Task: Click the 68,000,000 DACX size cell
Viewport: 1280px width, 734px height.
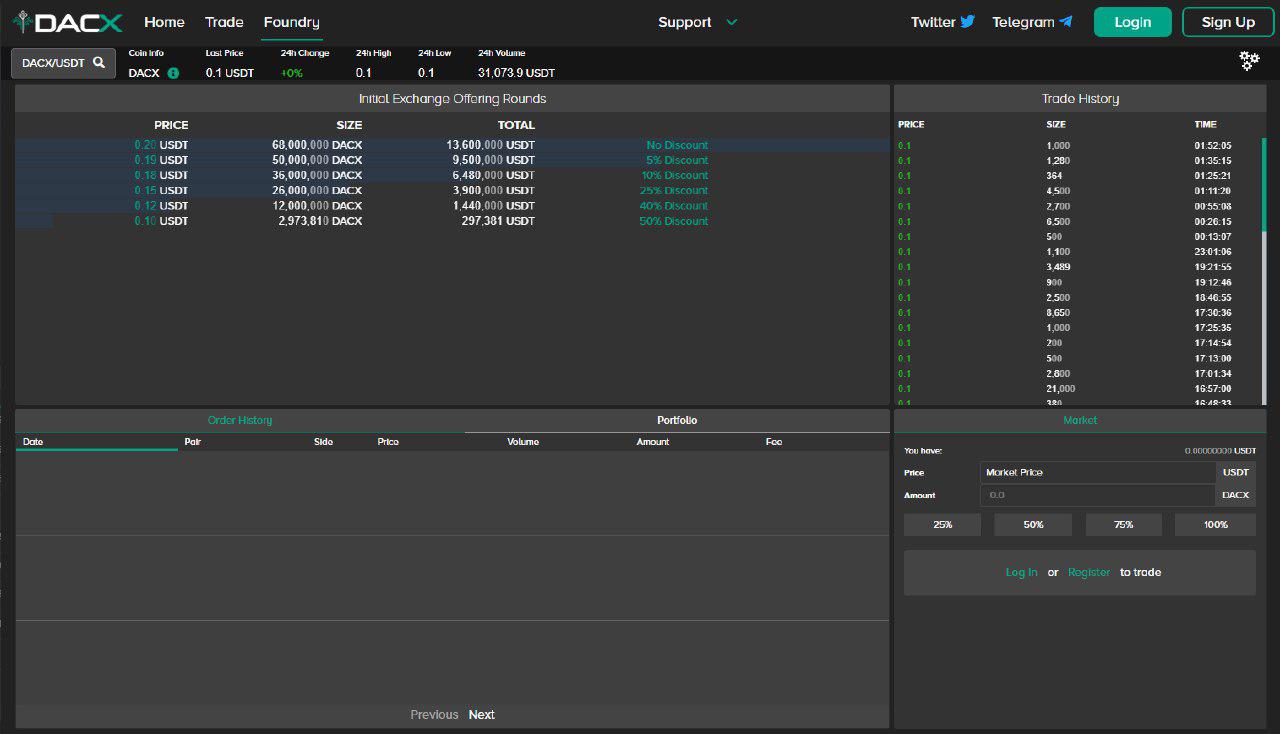Action: click(317, 145)
